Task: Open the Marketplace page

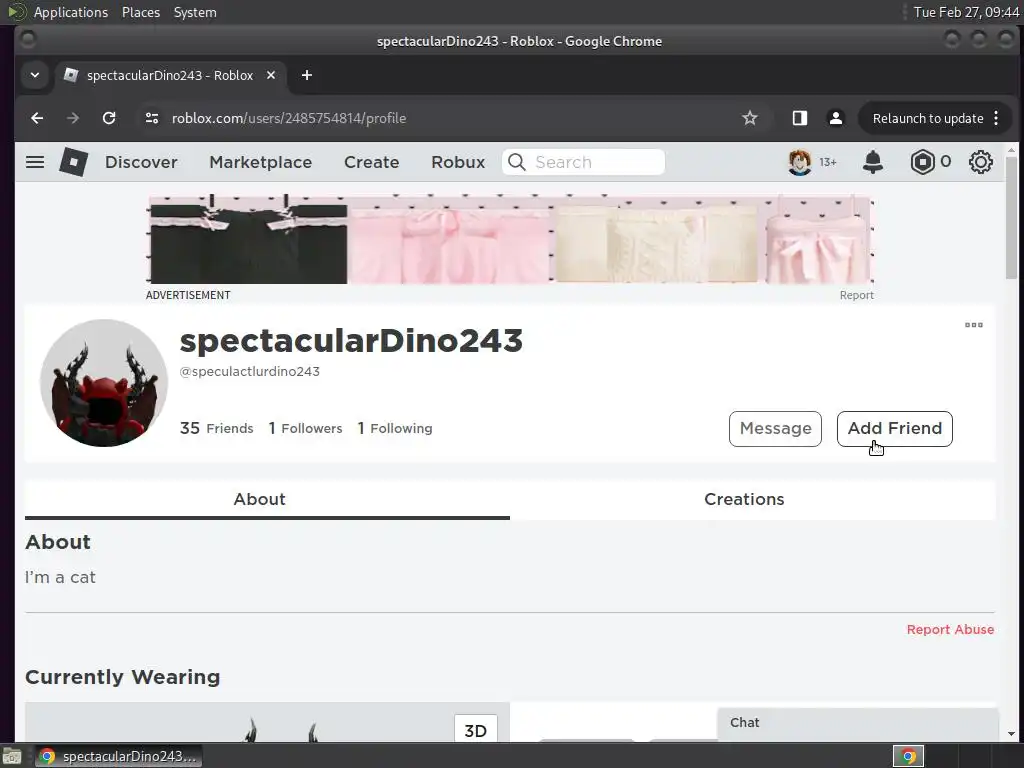Action: (261, 162)
